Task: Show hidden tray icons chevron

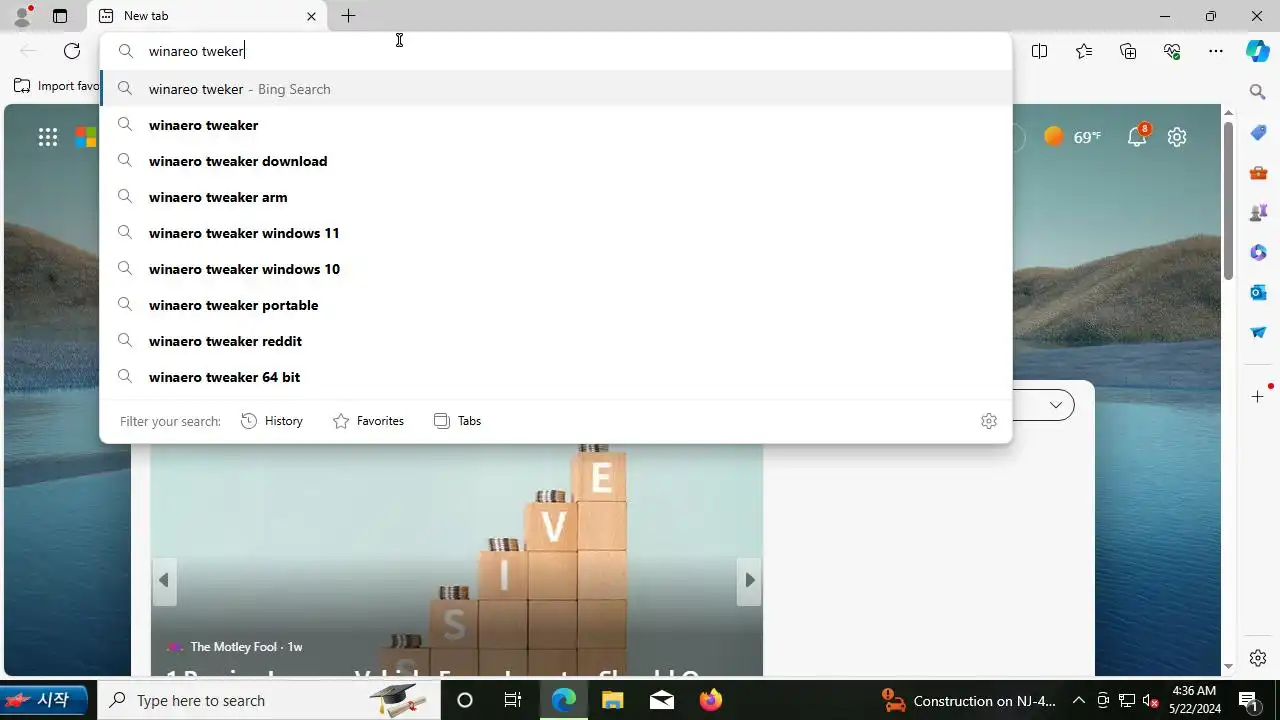Action: 1079,700
